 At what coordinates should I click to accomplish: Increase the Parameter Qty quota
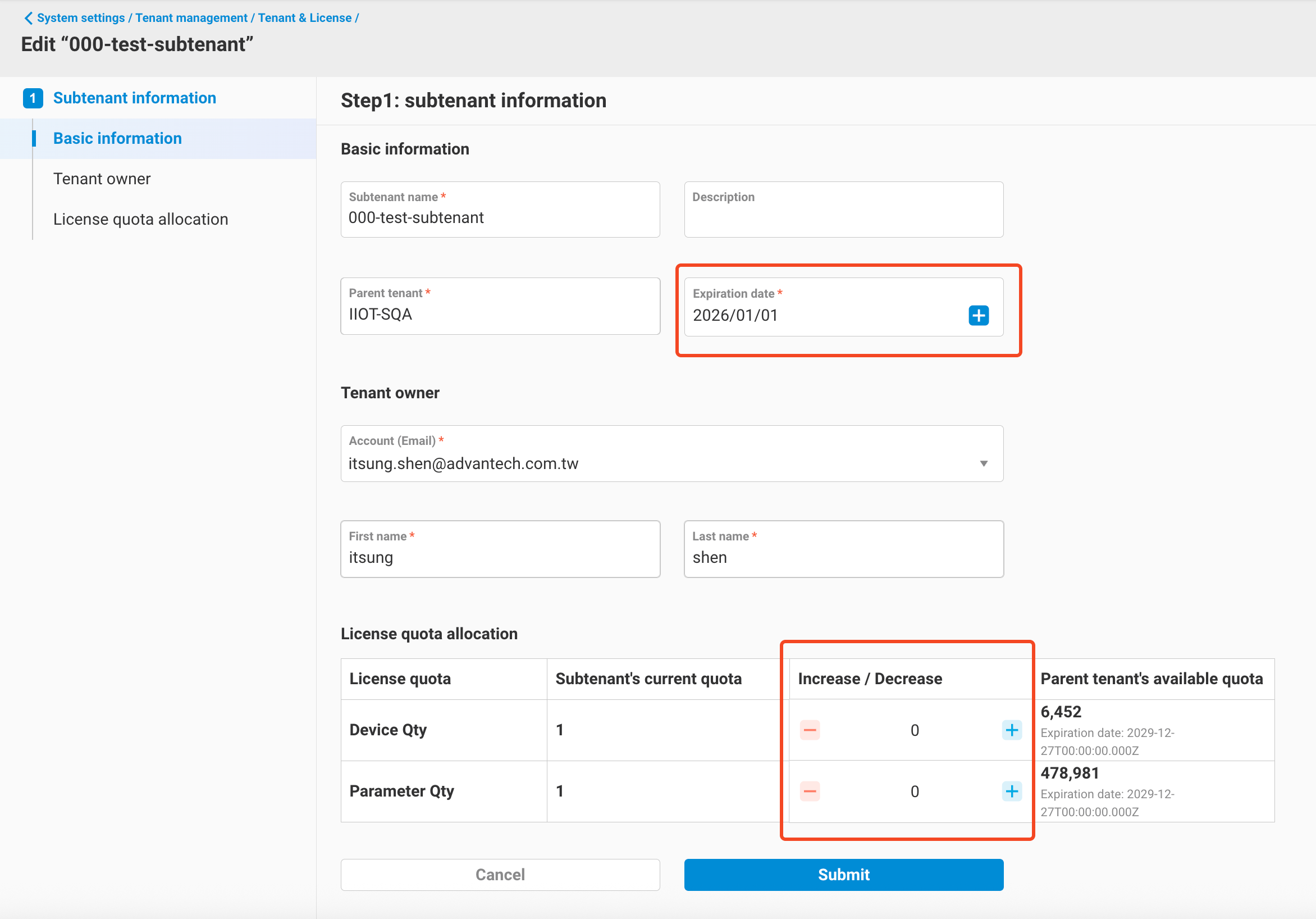(x=1012, y=791)
